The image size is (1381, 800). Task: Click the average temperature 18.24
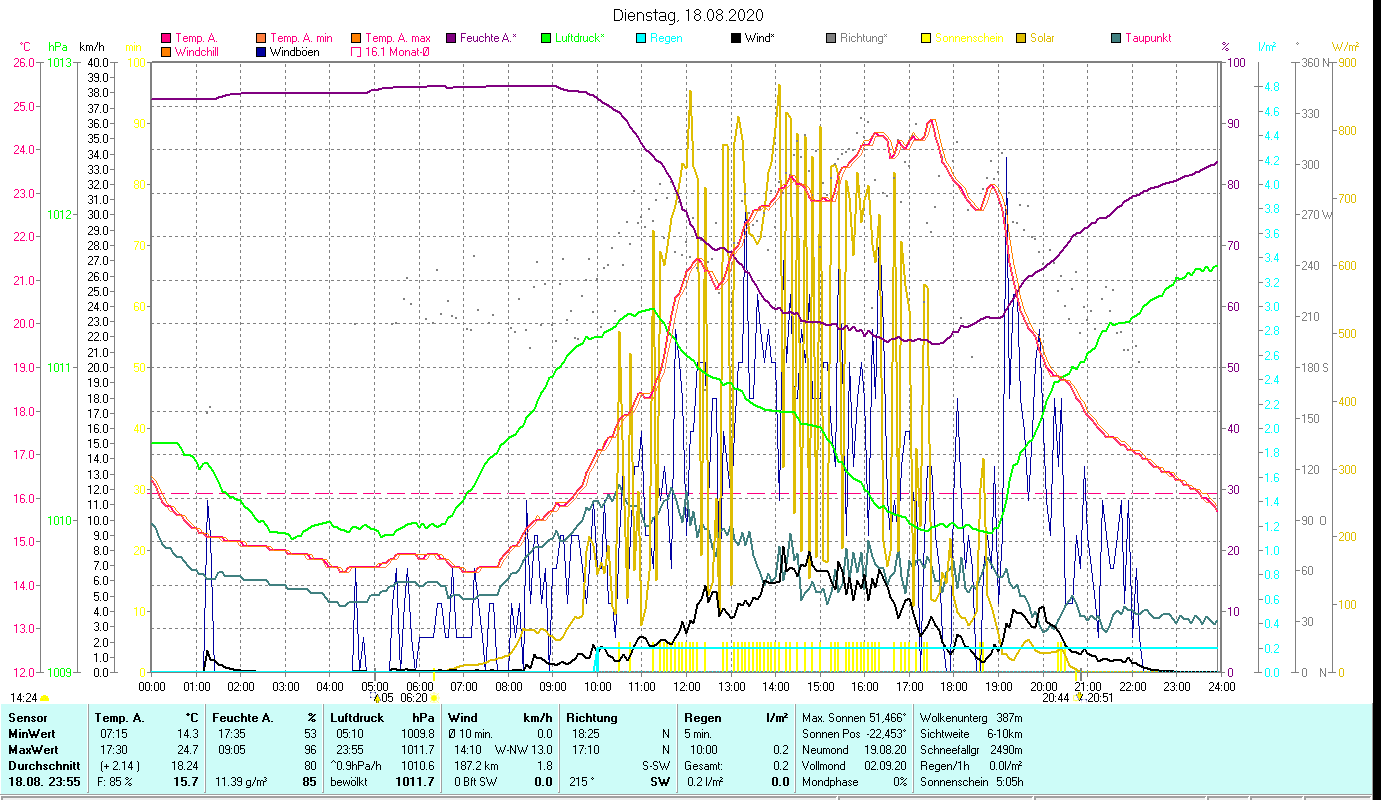184,765
